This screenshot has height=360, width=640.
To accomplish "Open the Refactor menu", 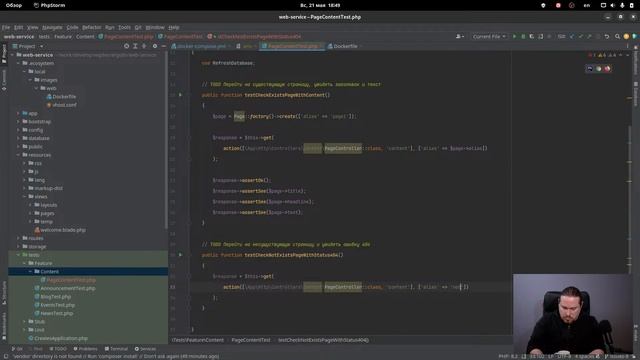I will tap(91, 27).
